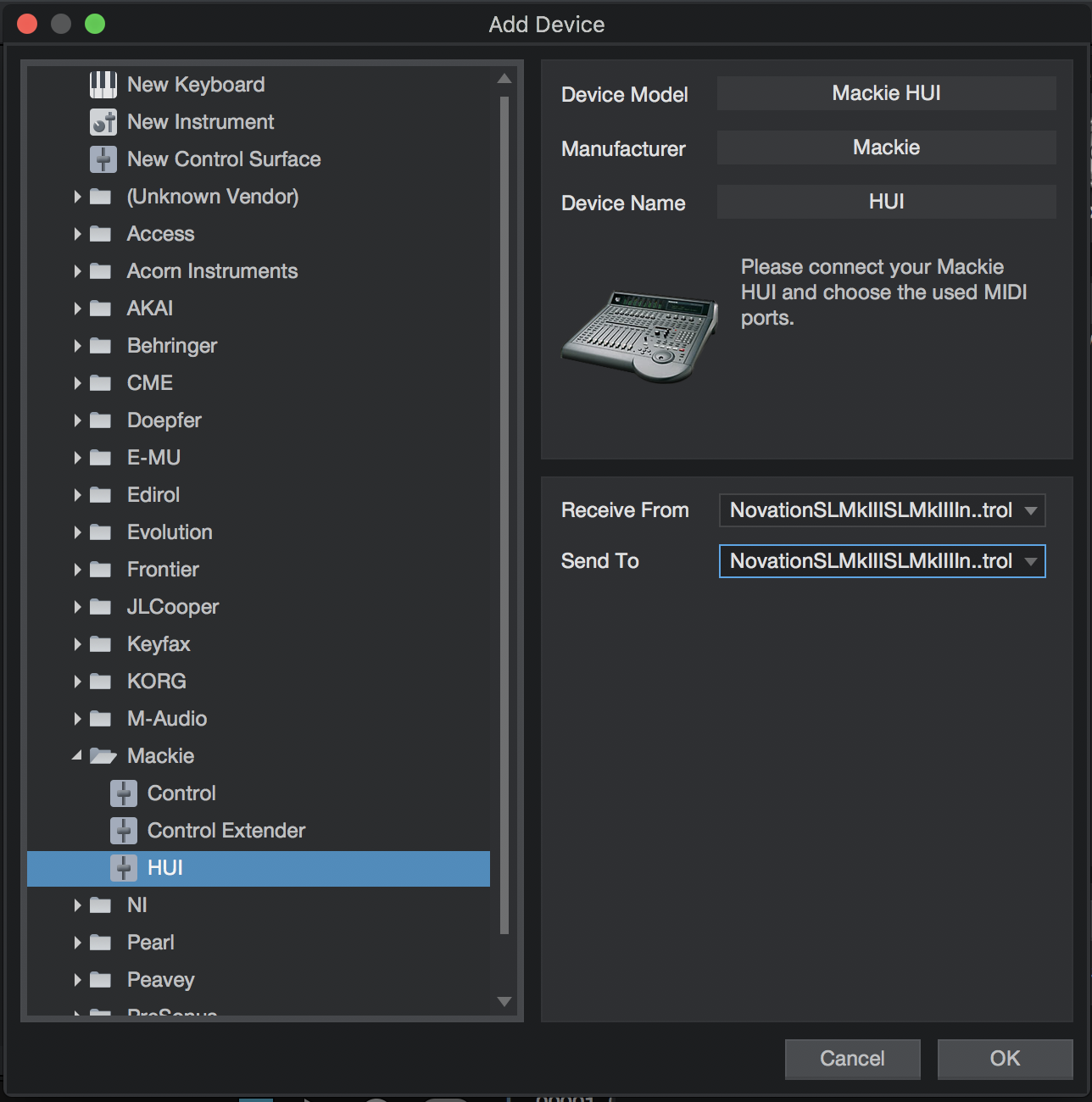
Task: Click the NI folder icon
Action: point(101,905)
